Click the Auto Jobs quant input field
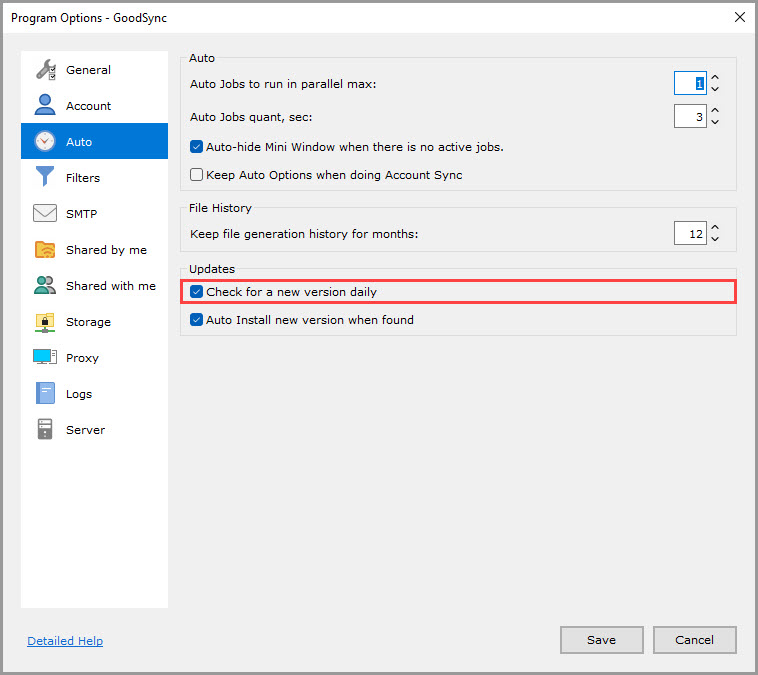The image size is (758, 675). [690, 116]
